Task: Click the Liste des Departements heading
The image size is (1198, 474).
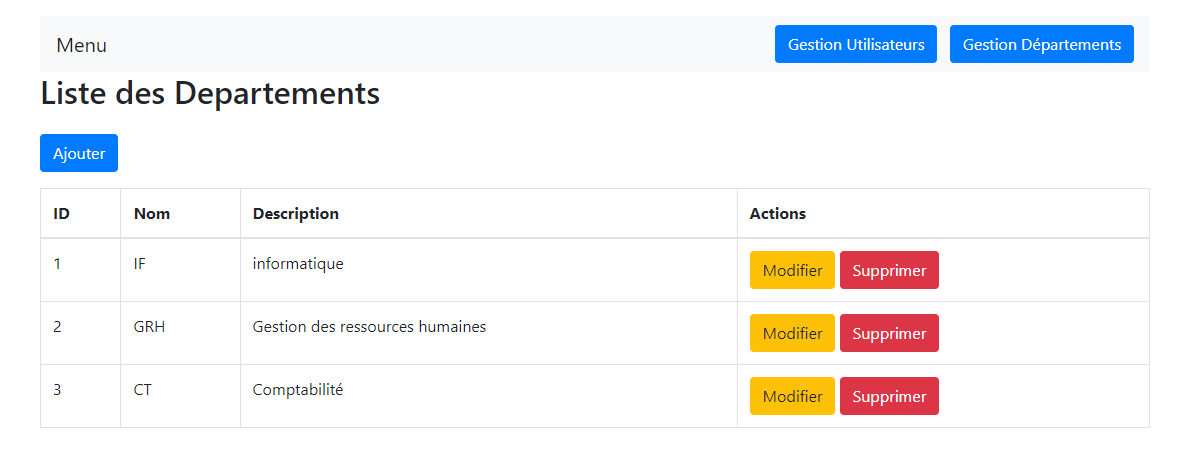Action: pyautogui.click(x=210, y=93)
